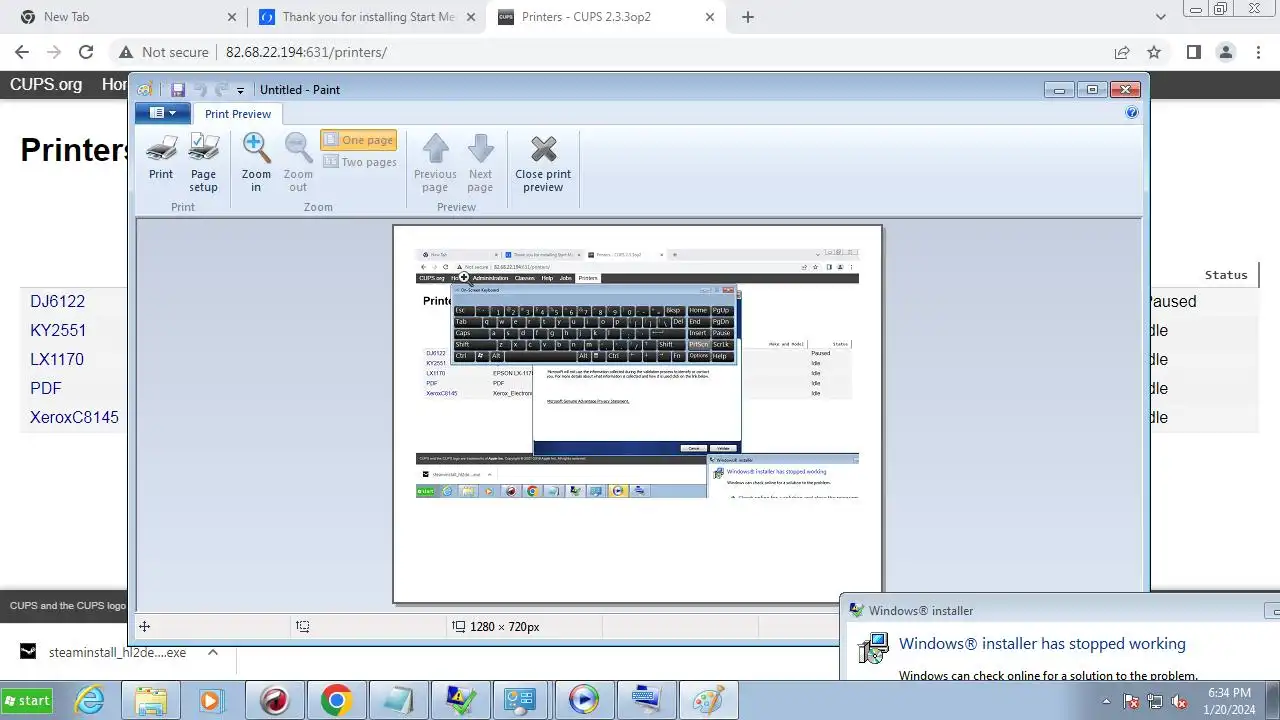Image resolution: width=1280 pixels, height=720 pixels.
Task: Click the Undo arrow in Paint title bar
Action: coord(200,90)
